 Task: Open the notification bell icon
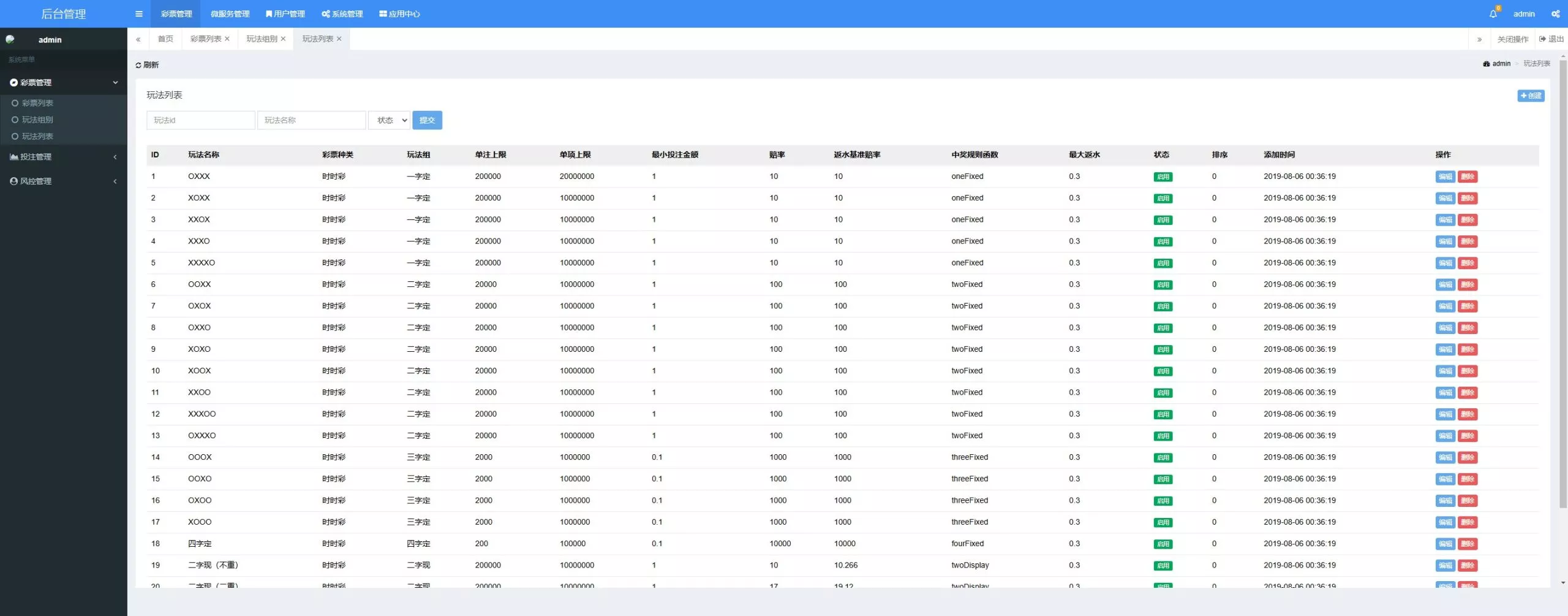coord(1493,13)
